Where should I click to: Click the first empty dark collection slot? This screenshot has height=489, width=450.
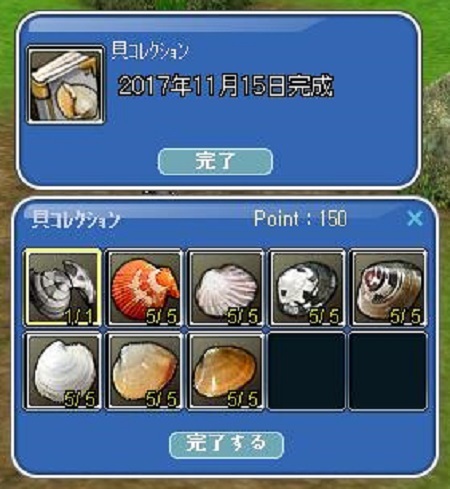click(307, 371)
